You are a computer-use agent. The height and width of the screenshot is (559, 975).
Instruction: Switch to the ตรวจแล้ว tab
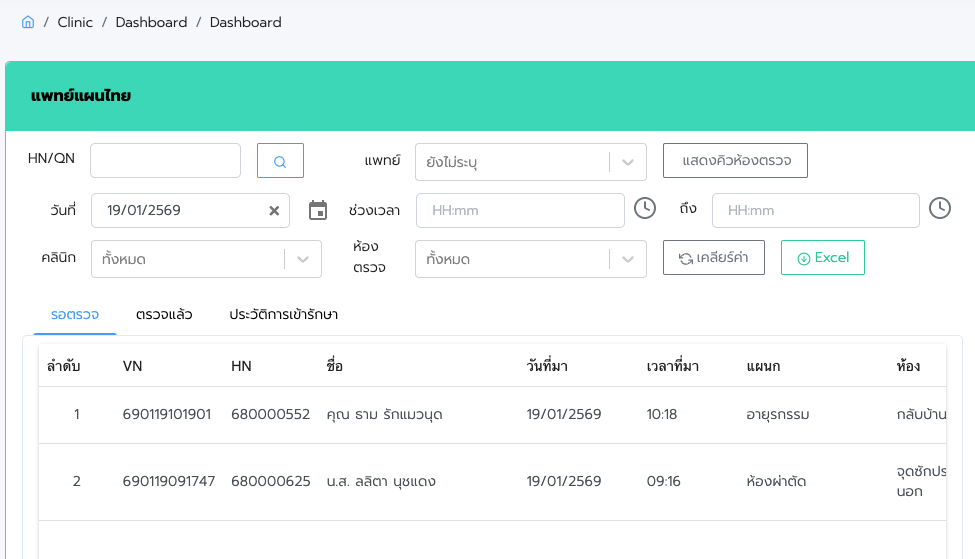(x=164, y=314)
